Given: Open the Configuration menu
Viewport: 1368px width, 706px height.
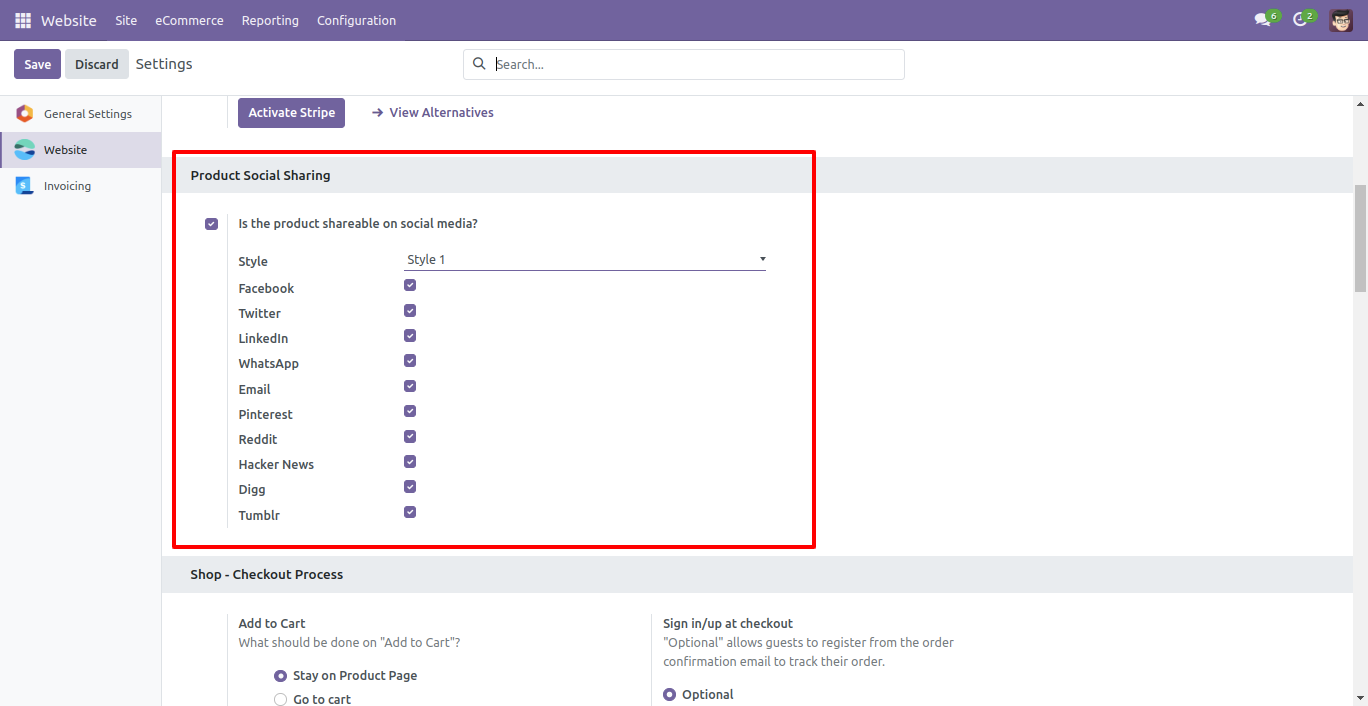Looking at the screenshot, I should click(356, 20).
